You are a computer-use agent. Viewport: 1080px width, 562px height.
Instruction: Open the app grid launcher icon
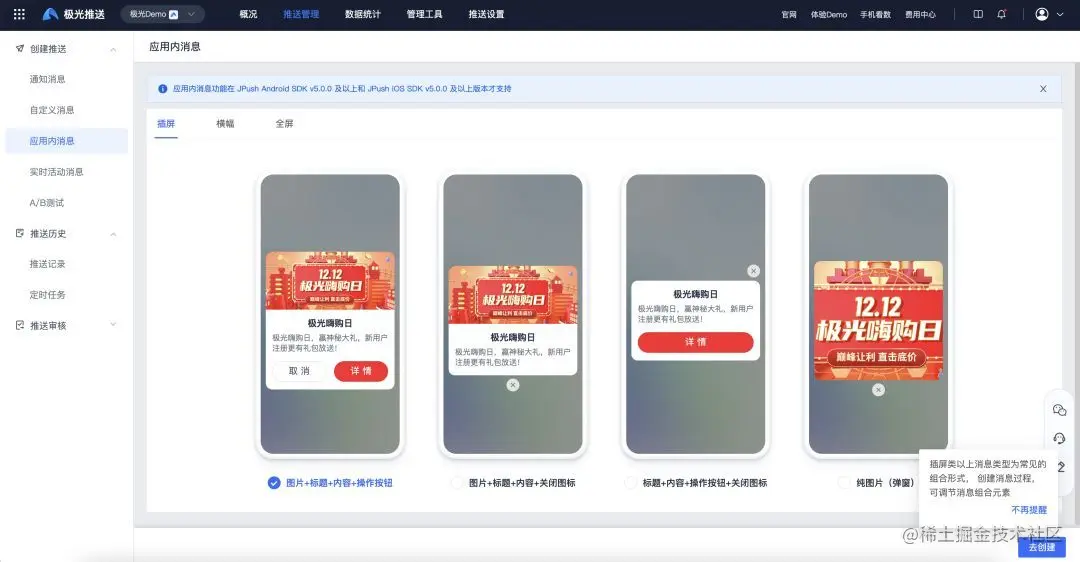pyautogui.click(x=19, y=14)
